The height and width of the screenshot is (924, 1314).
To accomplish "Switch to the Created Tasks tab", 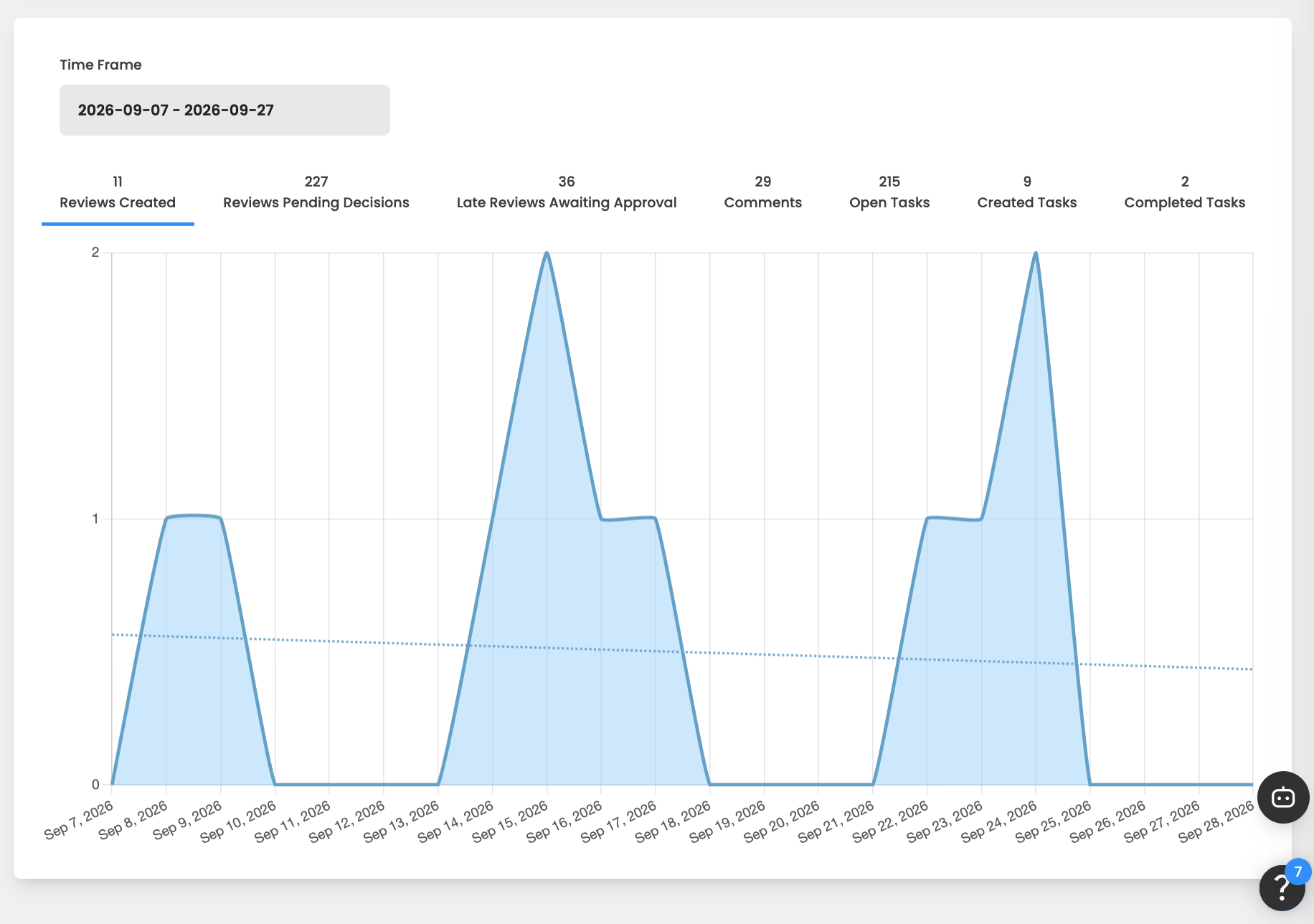I will (1027, 192).
